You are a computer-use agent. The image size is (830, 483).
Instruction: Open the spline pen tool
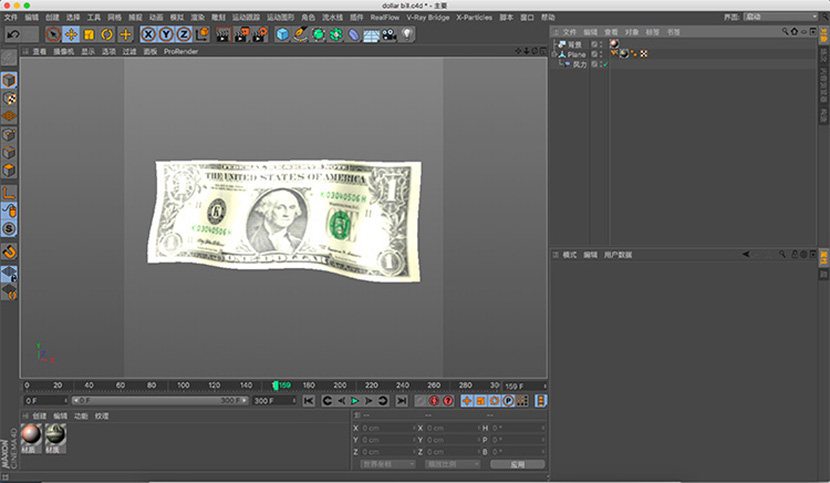coord(300,34)
